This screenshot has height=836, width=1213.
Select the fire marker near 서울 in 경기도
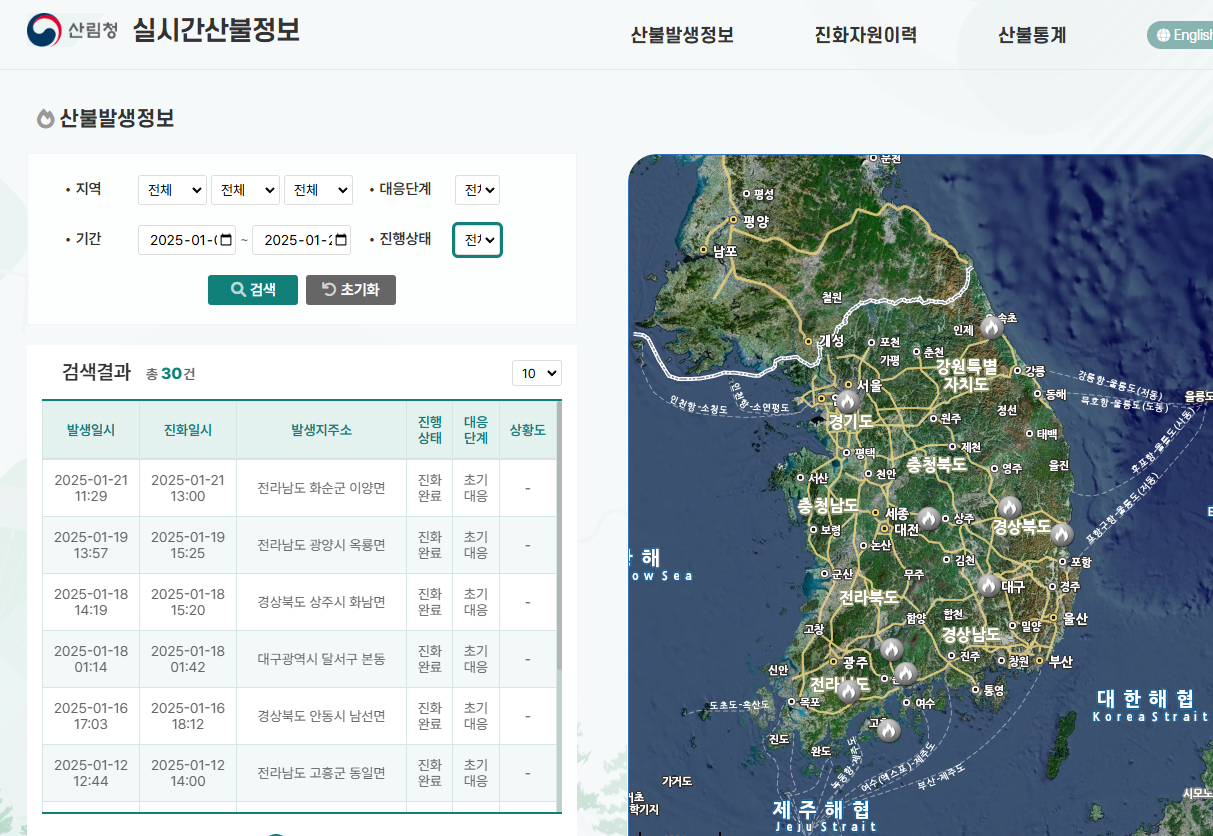coord(847,403)
